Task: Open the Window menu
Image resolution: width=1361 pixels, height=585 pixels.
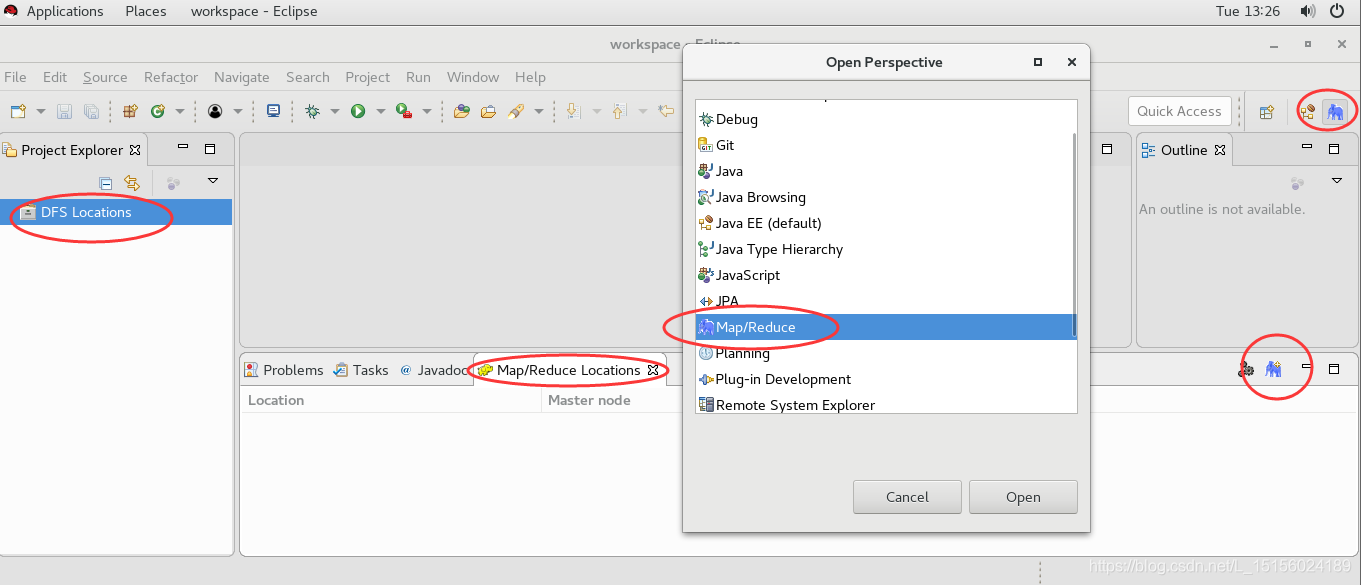Action: 473,77
